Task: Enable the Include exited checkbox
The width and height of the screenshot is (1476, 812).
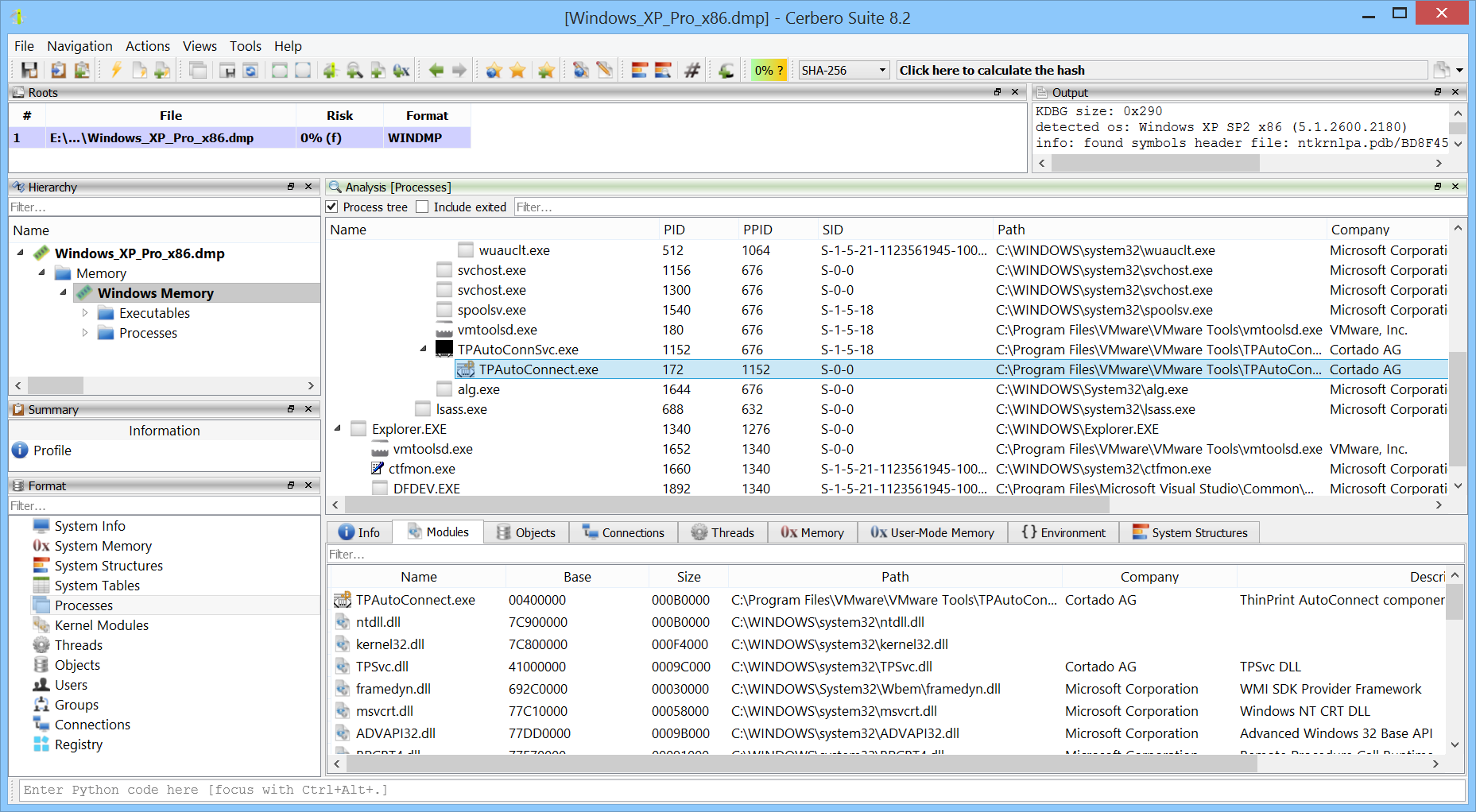Action: [x=422, y=207]
